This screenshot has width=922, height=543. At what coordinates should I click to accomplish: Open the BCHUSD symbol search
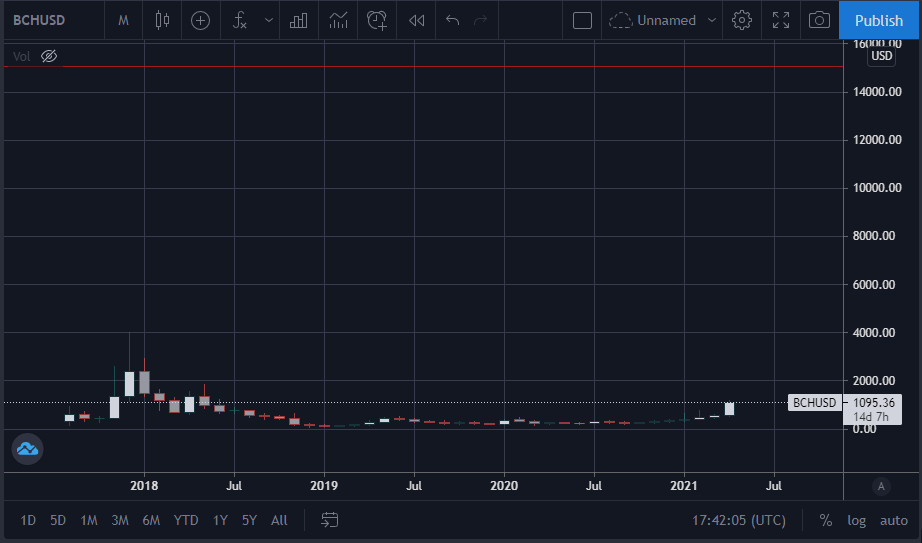click(x=39, y=20)
